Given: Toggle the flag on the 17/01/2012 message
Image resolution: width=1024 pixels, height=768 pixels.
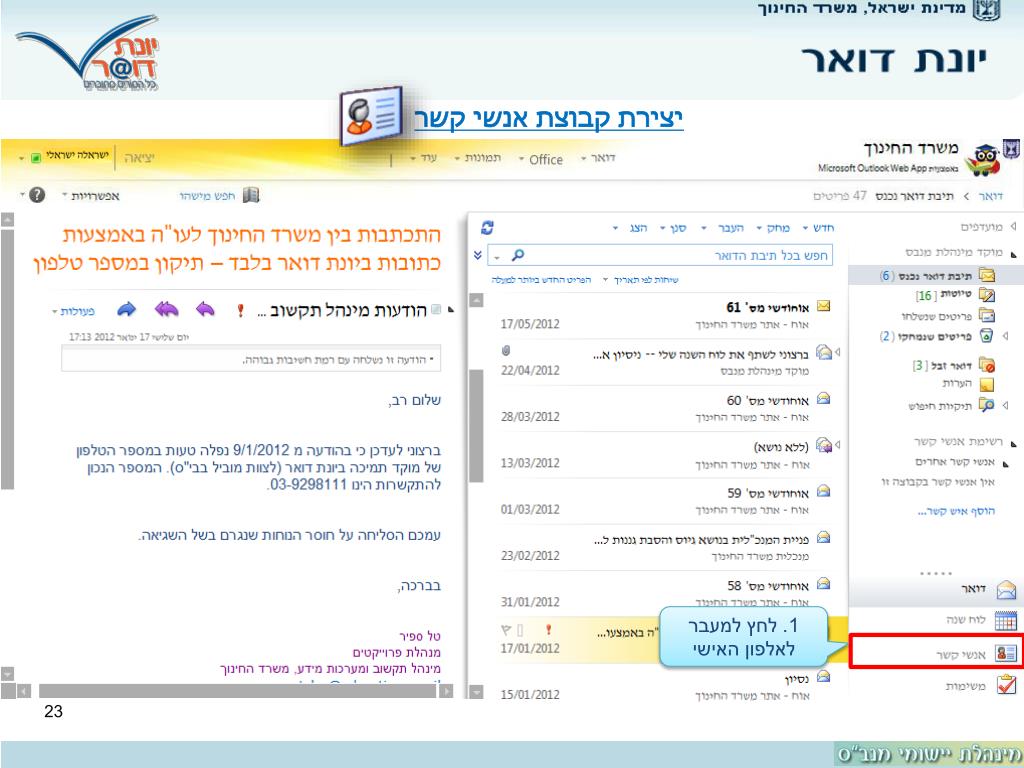Looking at the screenshot, I should pos(505,630).
